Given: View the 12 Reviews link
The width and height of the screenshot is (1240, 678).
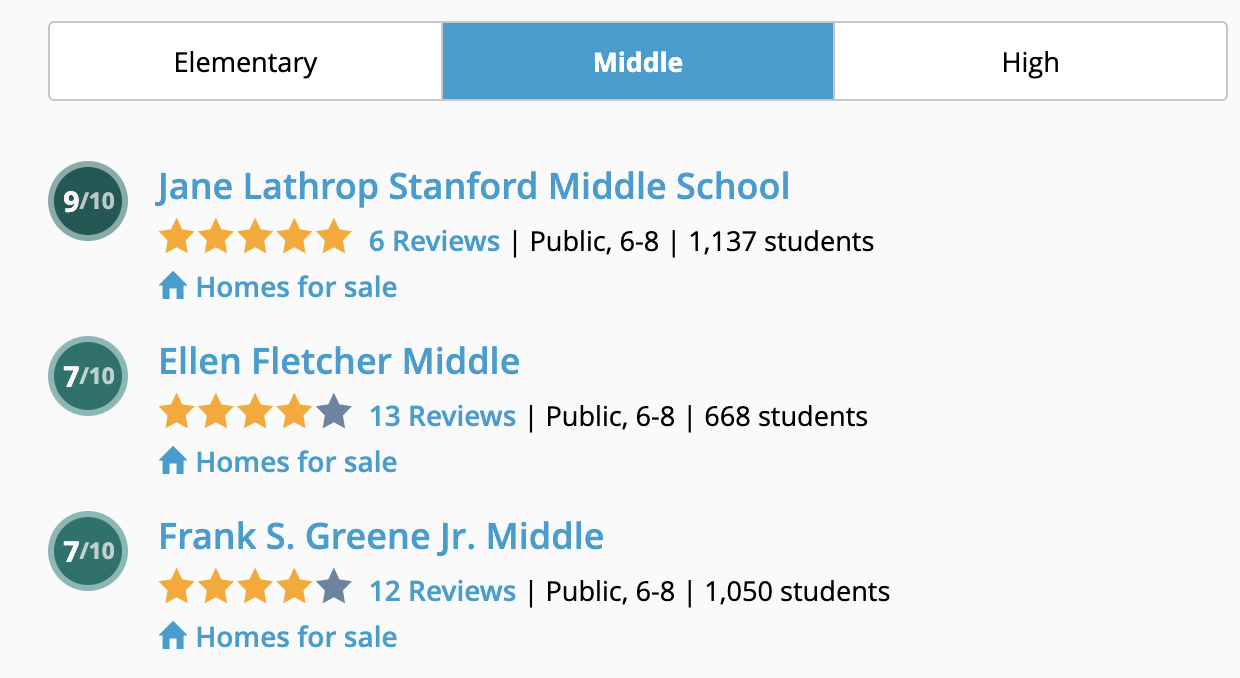Looking at the screenshot, I should tap(443, 591).
